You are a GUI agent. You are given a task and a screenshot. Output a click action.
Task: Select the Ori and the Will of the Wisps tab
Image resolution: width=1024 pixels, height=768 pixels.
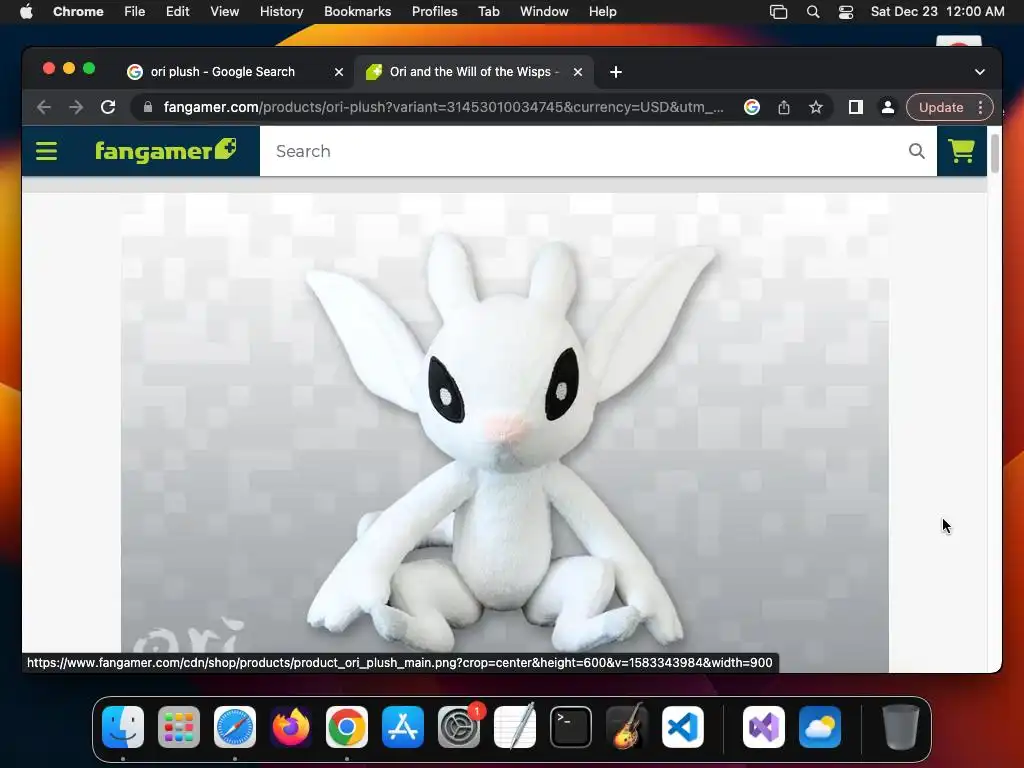pyautogui.click(x=473, y=72)
